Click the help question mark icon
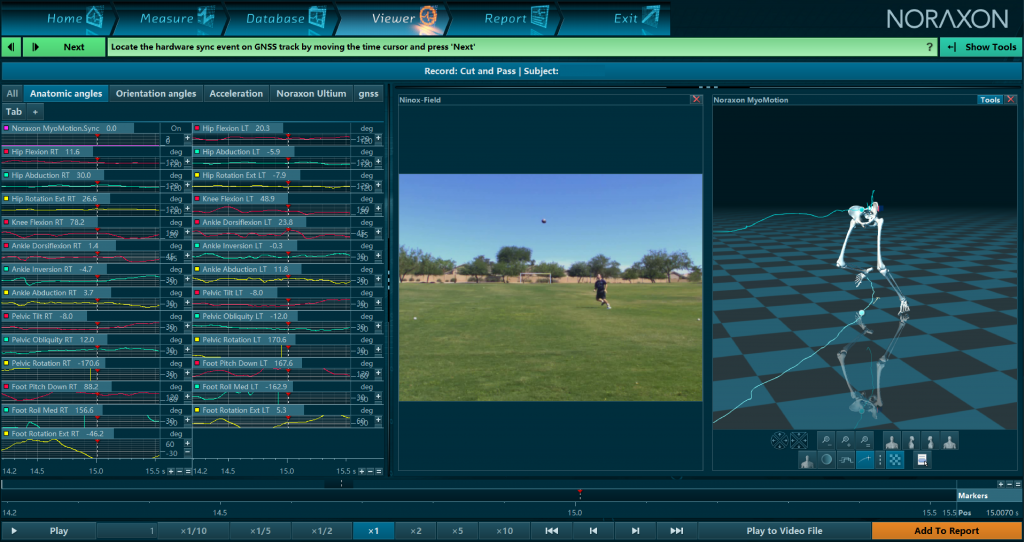 [929, 47]
